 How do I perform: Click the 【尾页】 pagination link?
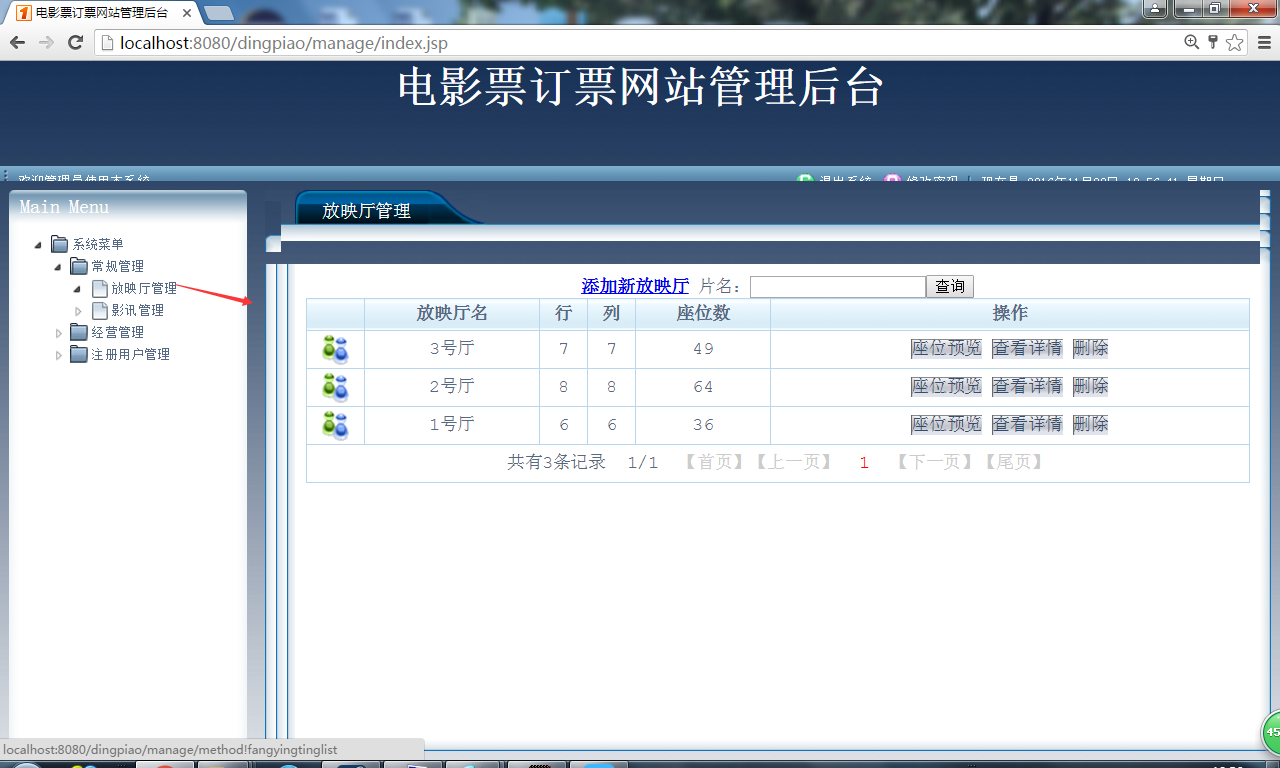[x=1012, y=462]
